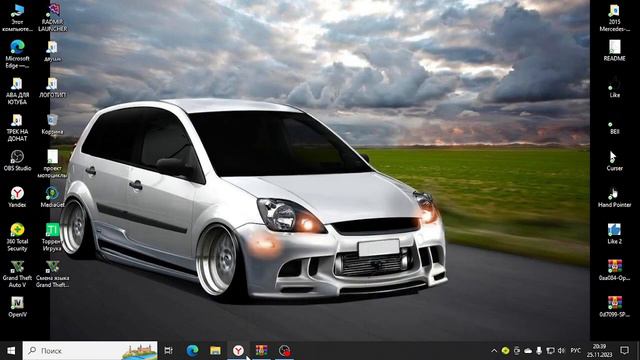Select the README file icon
Image resolution: width=640 pixels, height=360 pixels.
pyautogui.click(x=614, y=51)
